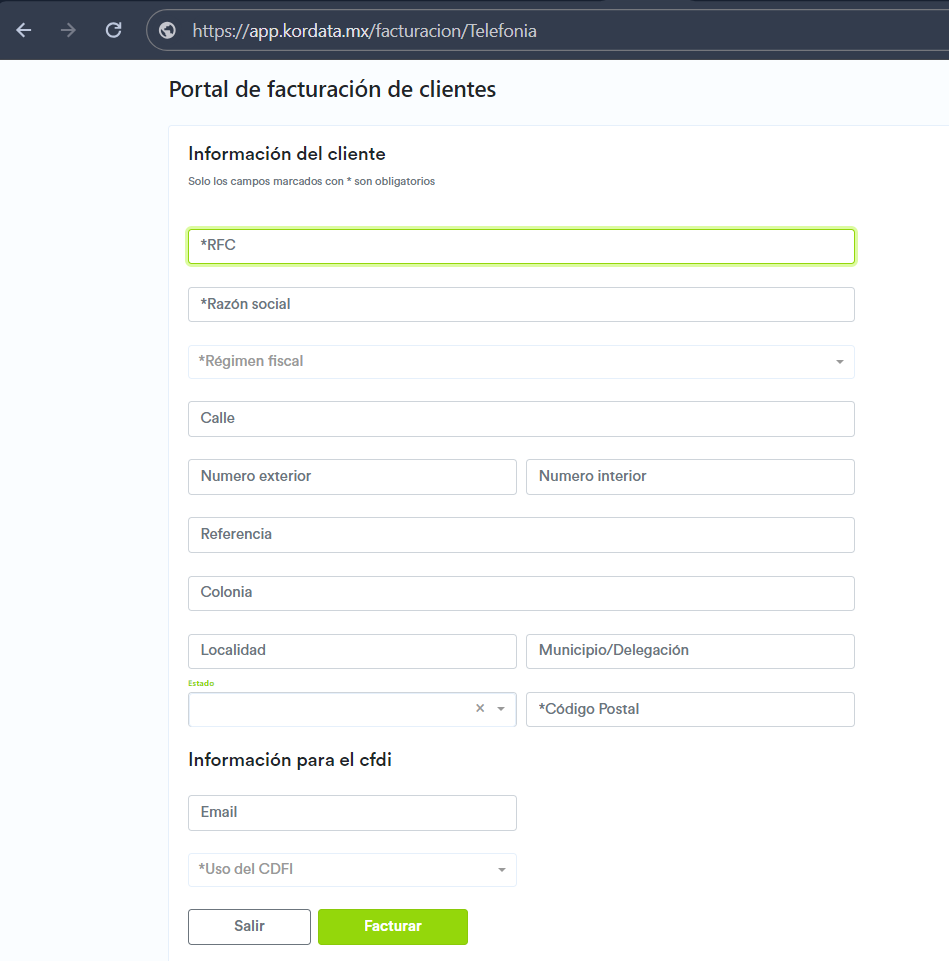Focus the RFC input field
Screen dimensions: 949x961
click(521, 246)
